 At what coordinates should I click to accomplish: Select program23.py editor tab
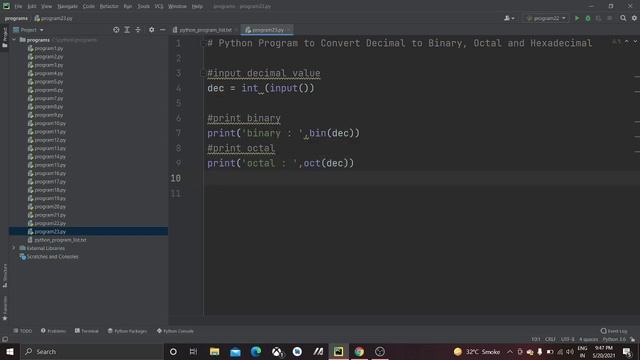click(267, 30)
